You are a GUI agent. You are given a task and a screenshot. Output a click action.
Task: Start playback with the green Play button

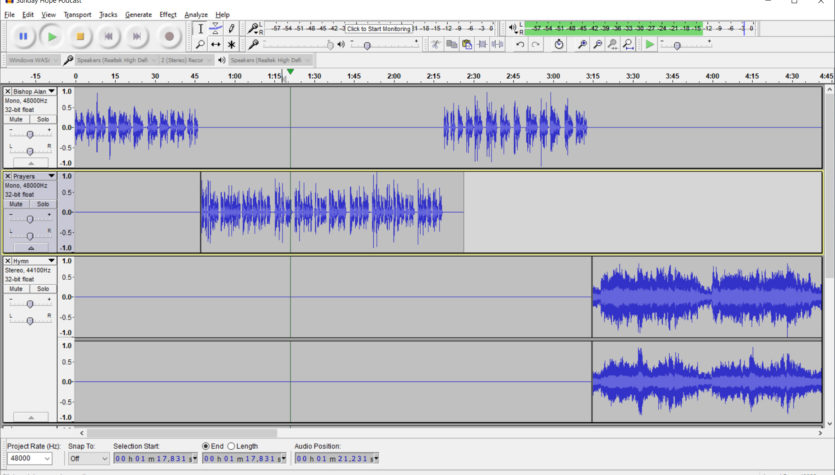pos(52,37)
